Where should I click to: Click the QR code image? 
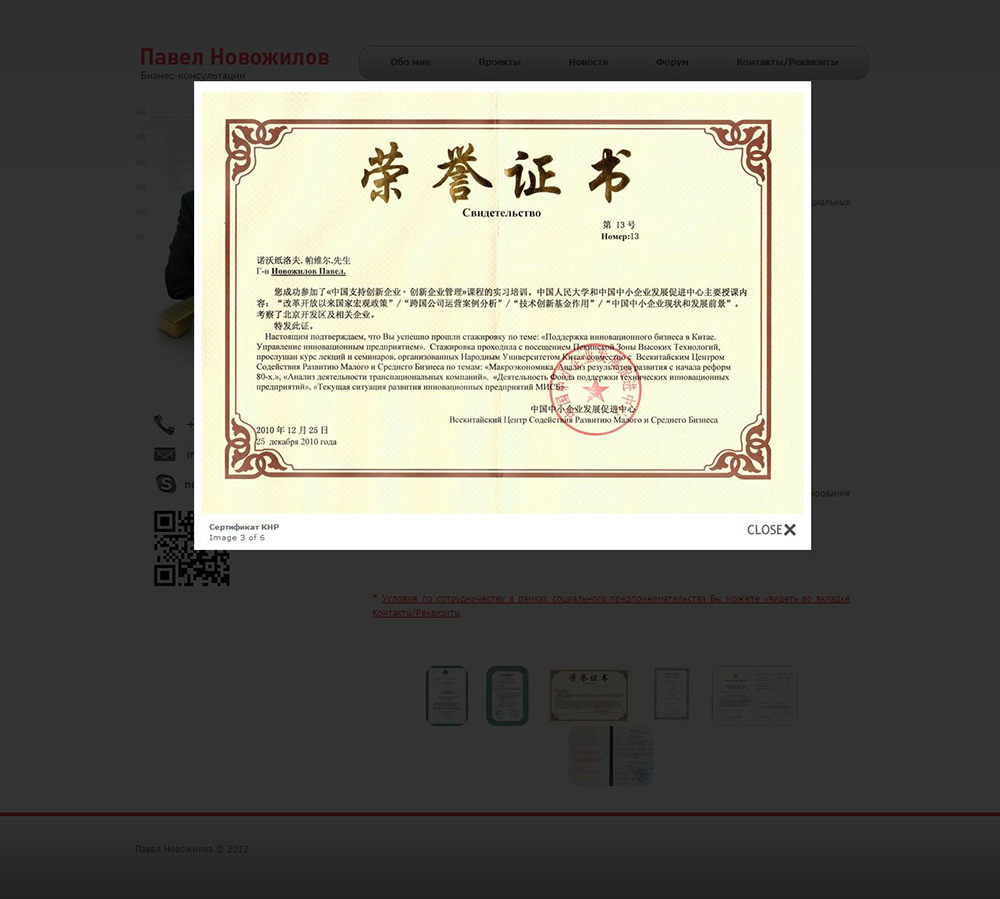[x=191, y=548]
